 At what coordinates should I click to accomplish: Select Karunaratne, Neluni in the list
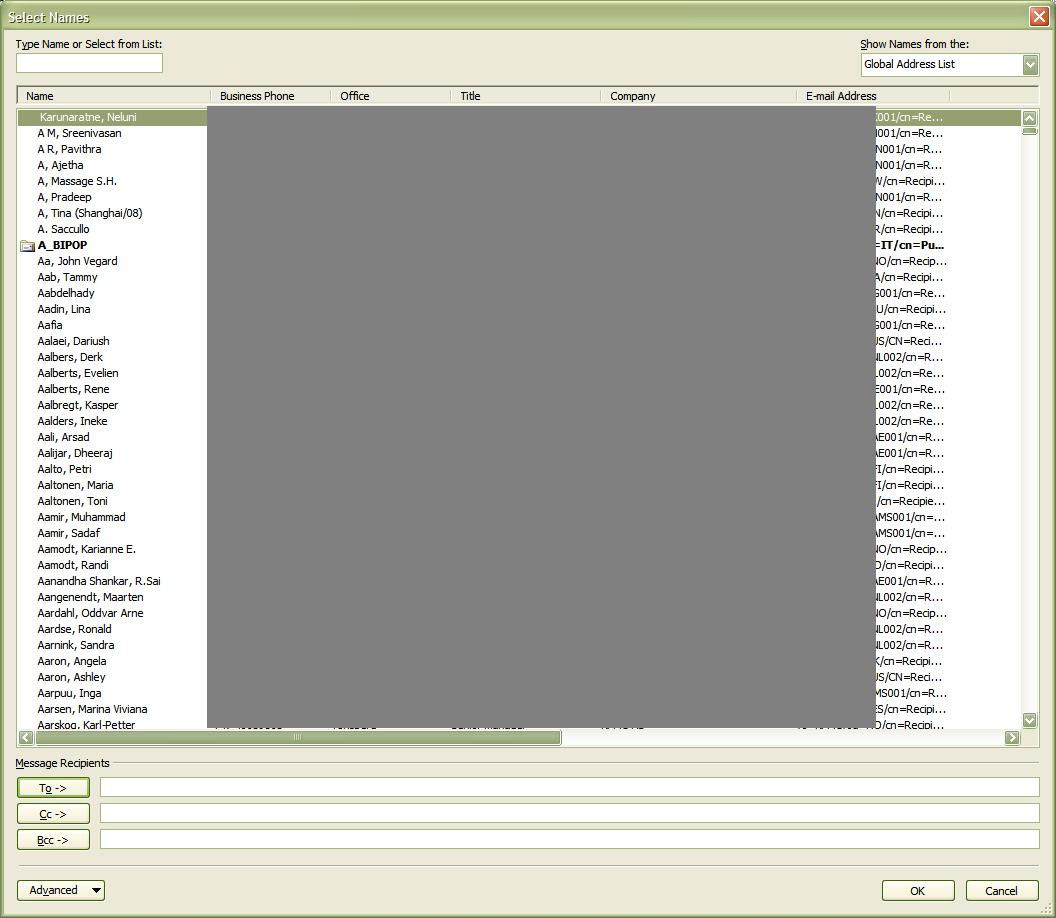(88, 117)
